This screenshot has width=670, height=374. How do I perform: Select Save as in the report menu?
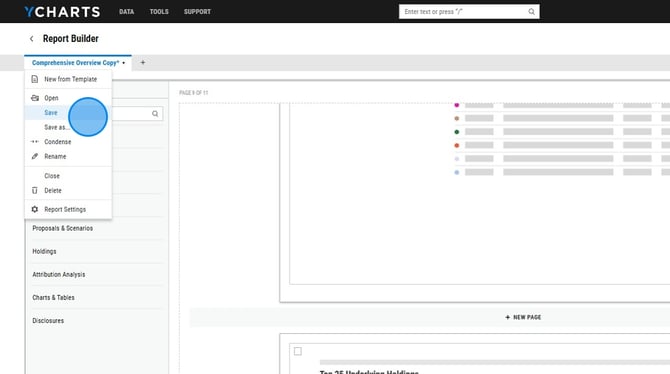(68, 127)
